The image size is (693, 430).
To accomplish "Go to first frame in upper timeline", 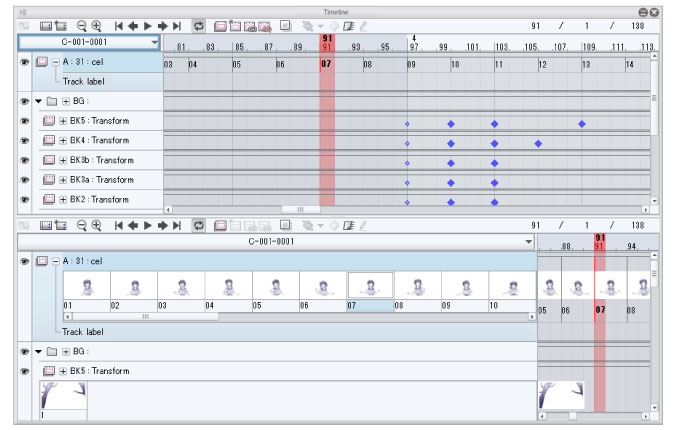I will click(119, 26).
